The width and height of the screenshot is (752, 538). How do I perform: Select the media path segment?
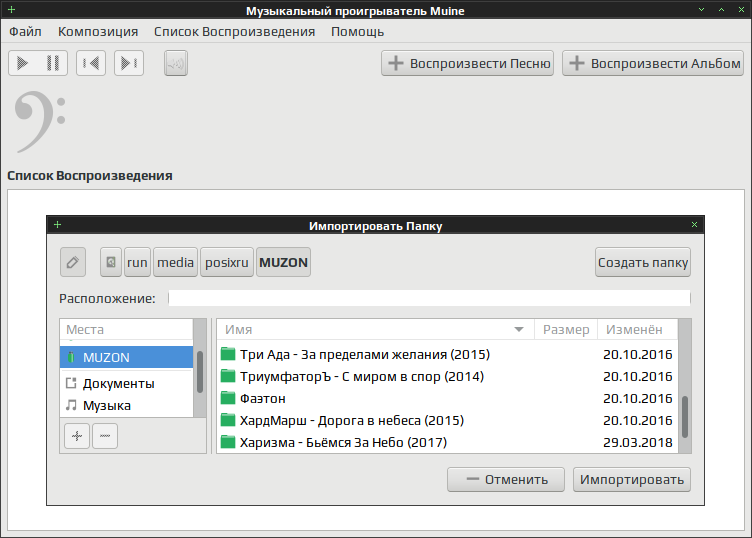click(x=175, y=262)
